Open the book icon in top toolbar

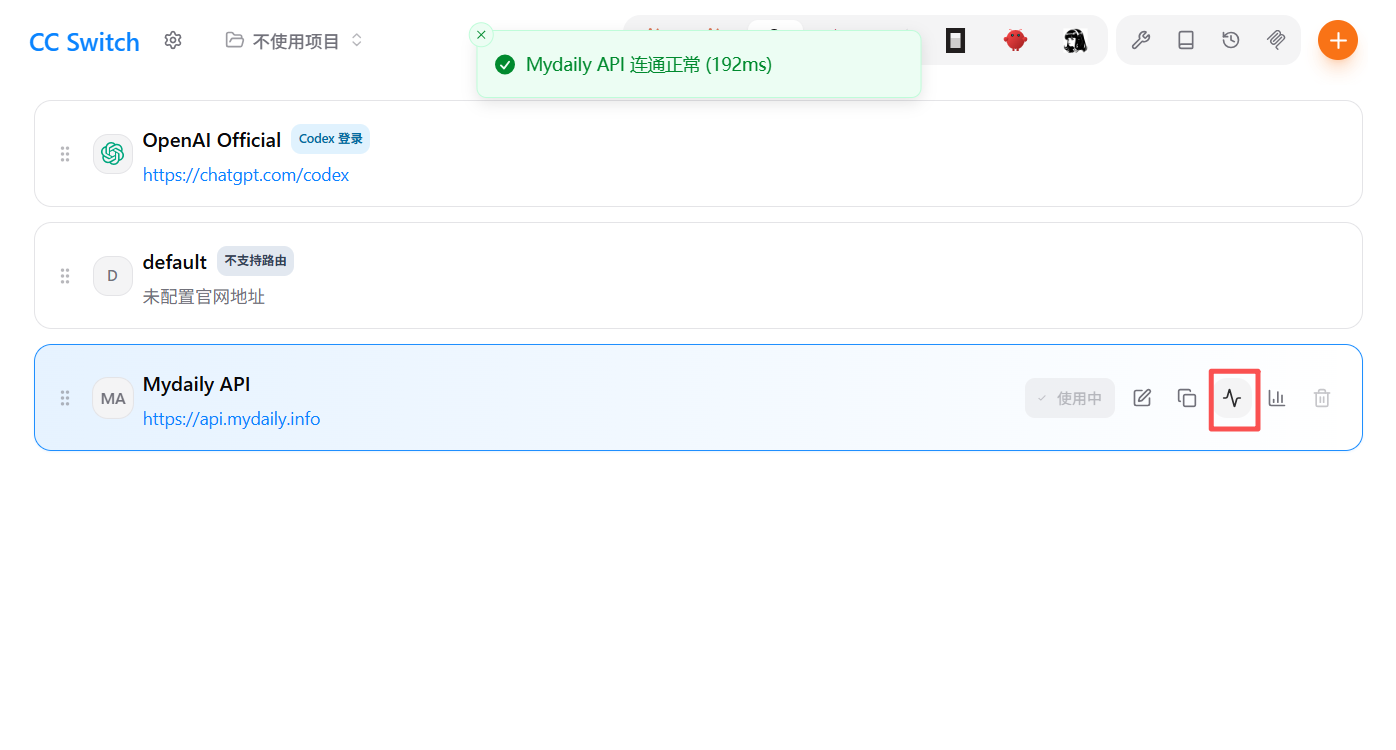(x=1186, y=40)
